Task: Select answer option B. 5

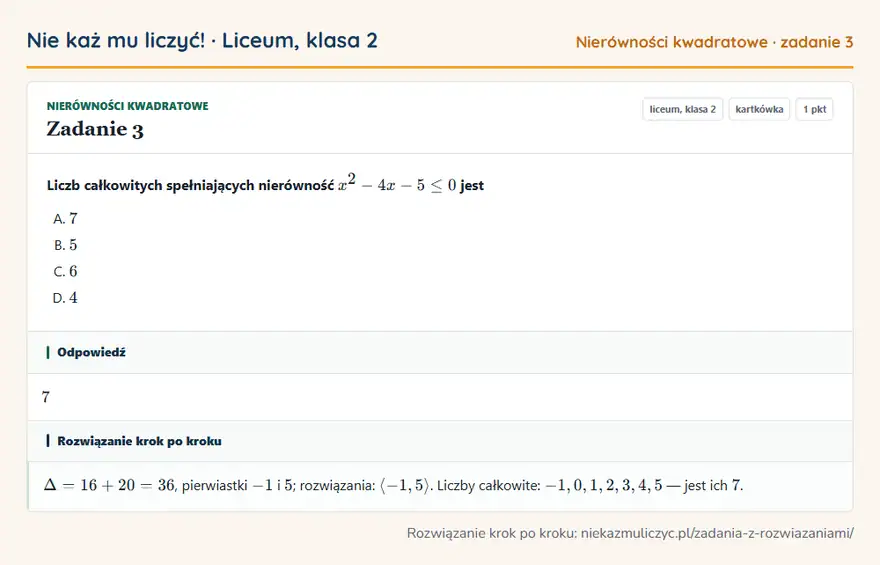Action: tap(65, 245)
